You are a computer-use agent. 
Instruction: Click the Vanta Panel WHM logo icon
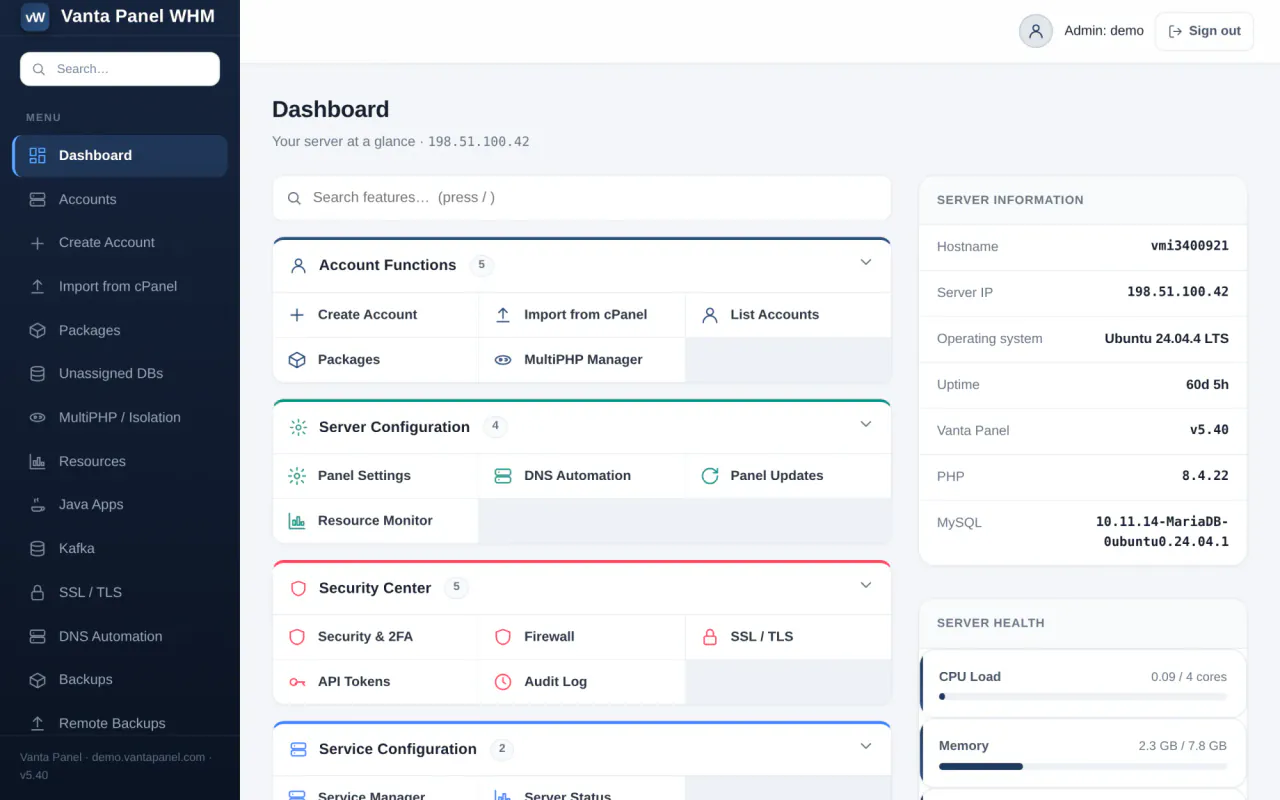(35, 17)
